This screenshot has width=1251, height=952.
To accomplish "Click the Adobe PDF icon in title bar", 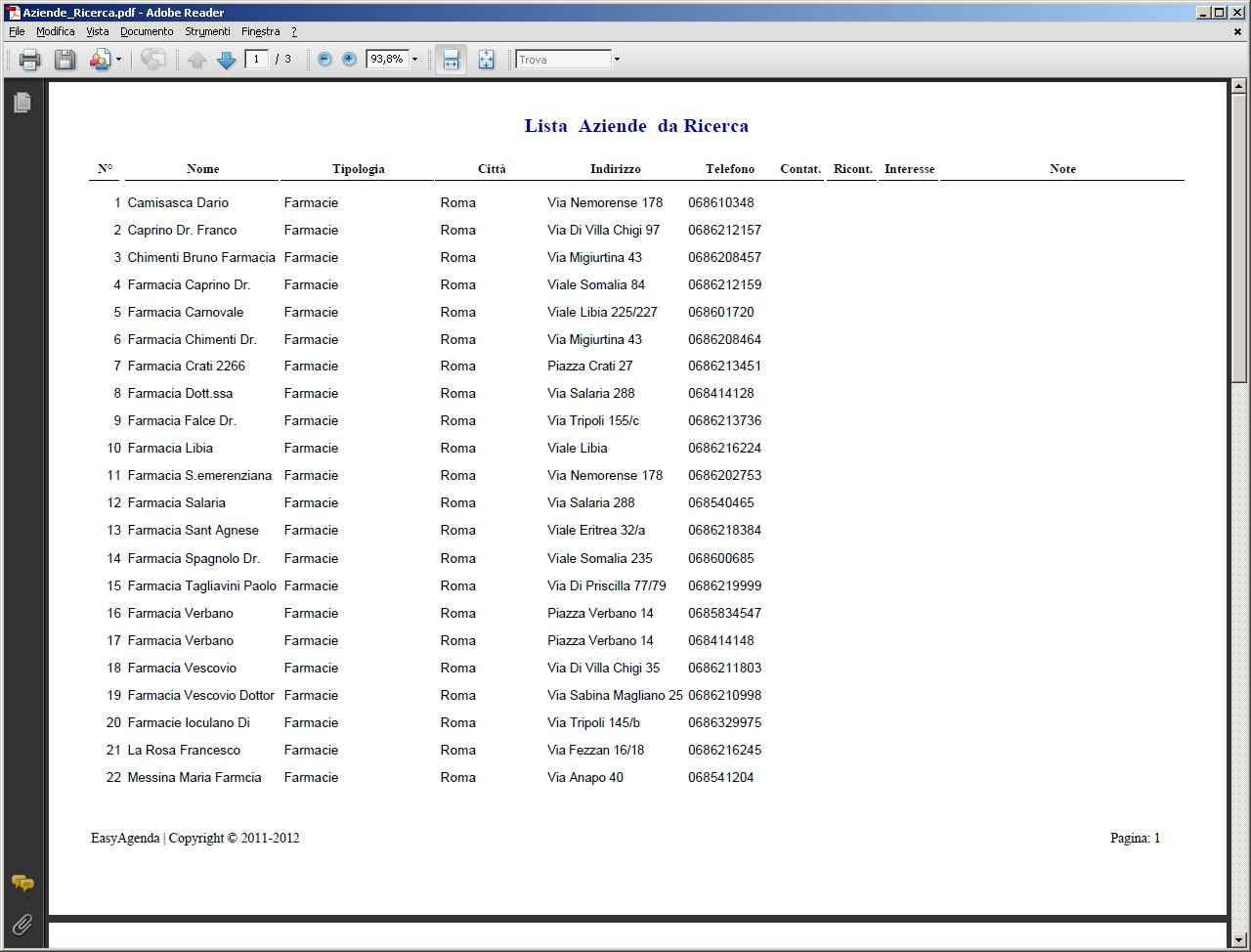I will coord(14,13).
